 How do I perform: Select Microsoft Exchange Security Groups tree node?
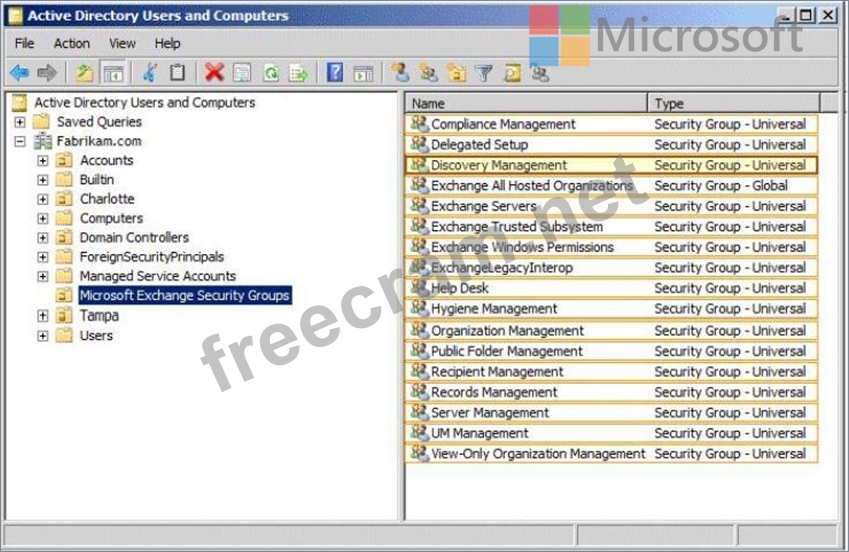coord(184,295)
